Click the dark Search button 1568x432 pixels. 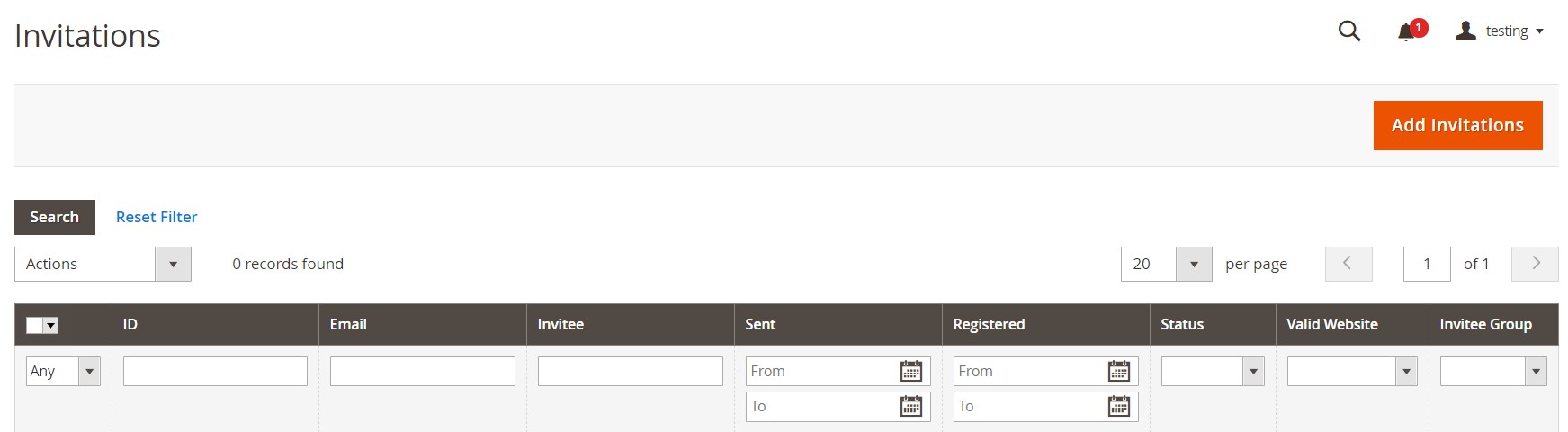pos(55,217)
